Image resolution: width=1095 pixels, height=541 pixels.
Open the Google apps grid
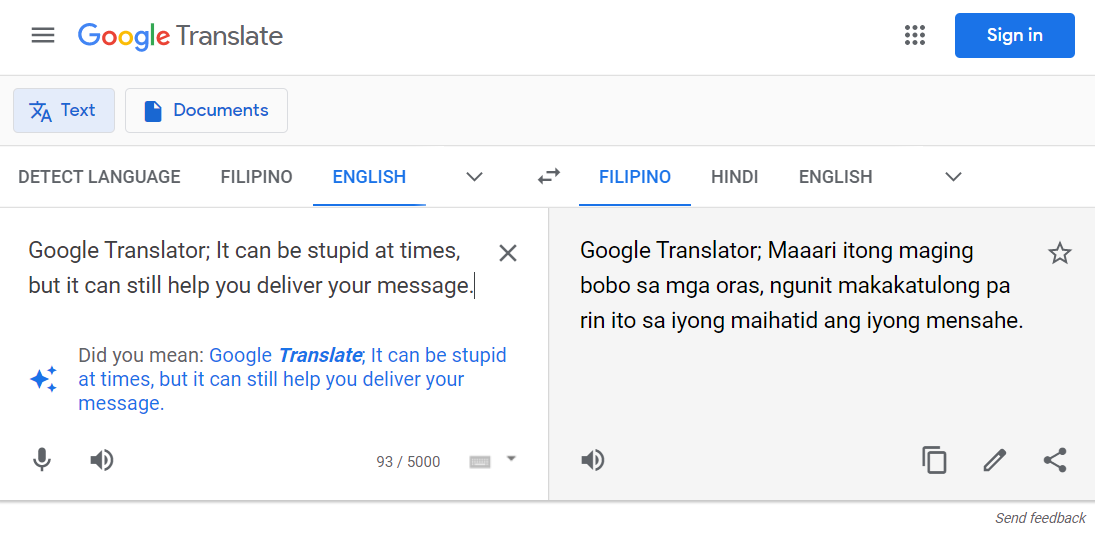click(x=914, y=35)
